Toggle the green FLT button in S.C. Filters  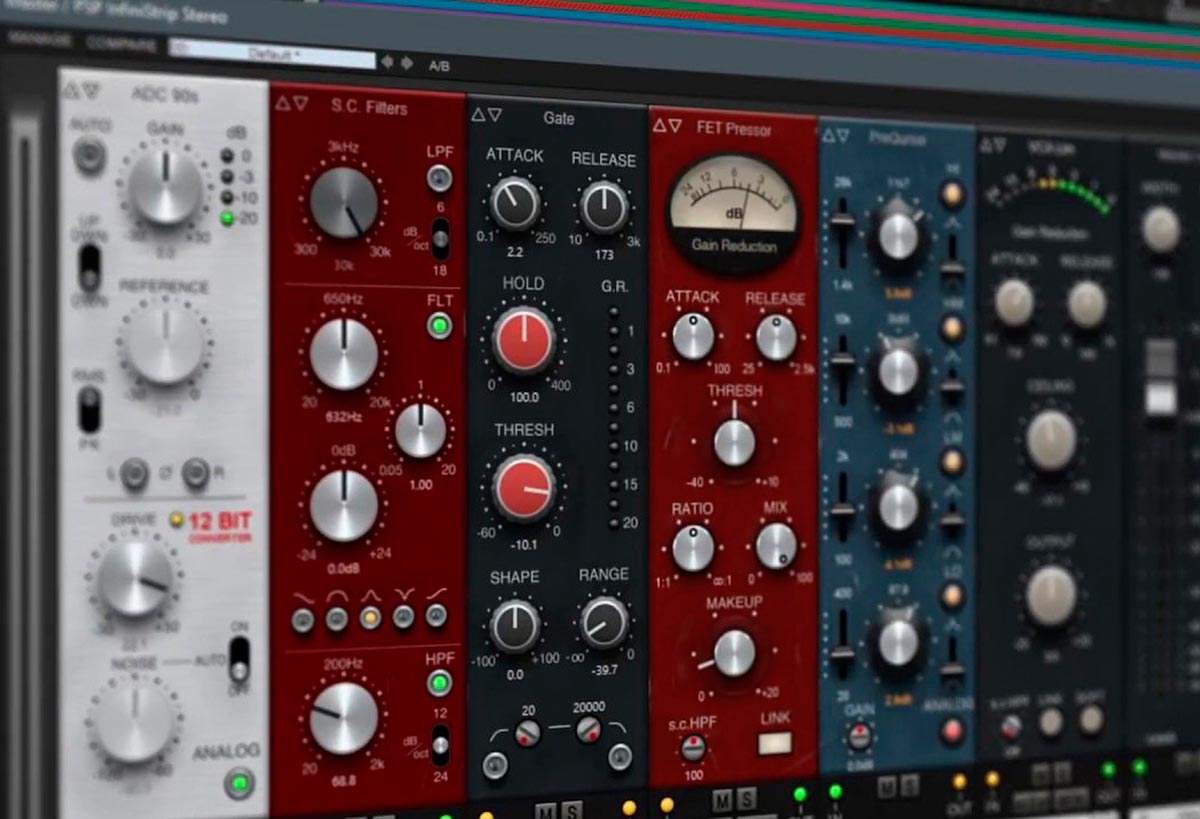(x=439, y=325)
